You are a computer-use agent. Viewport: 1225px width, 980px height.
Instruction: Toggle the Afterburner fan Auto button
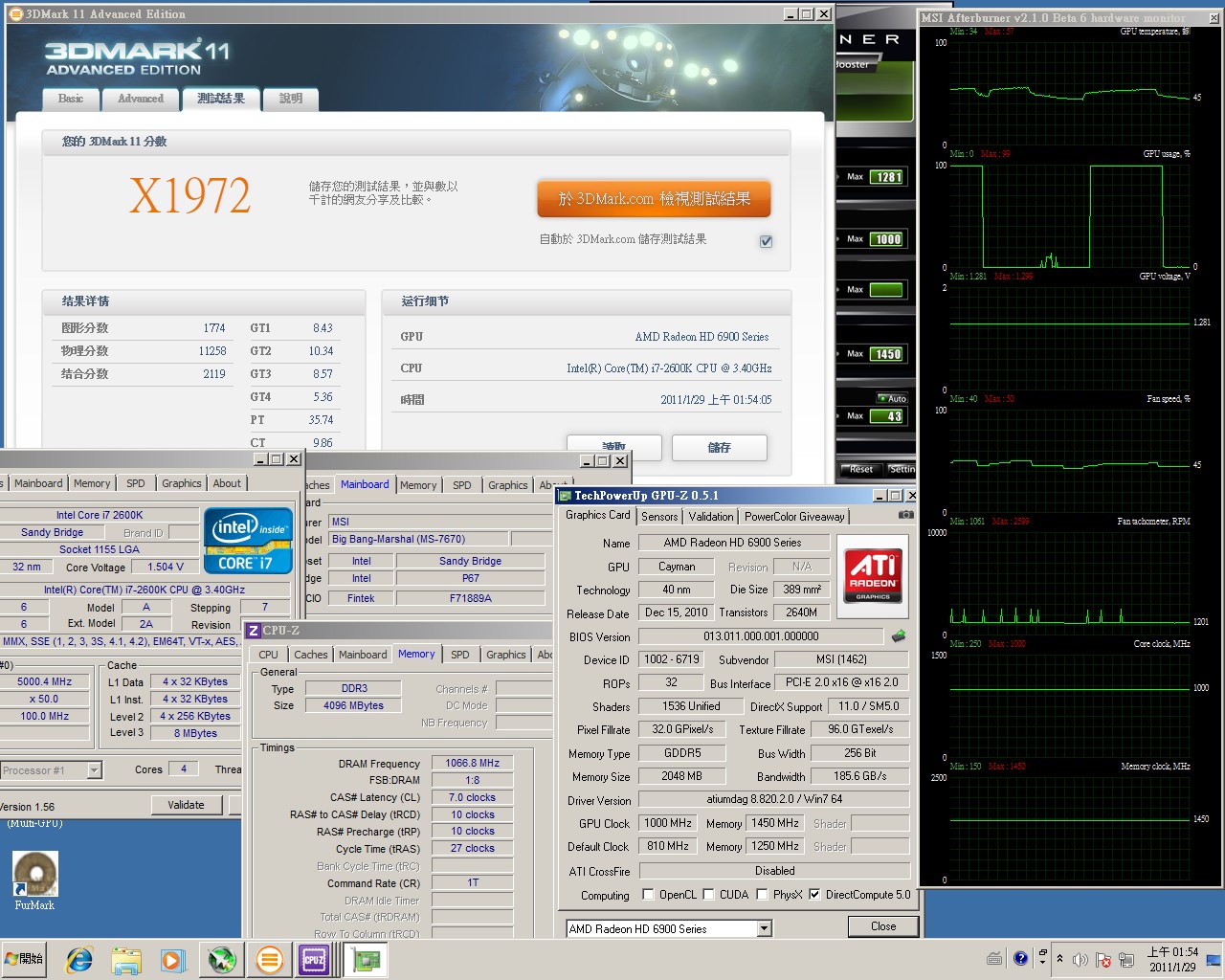pos(892,398)
